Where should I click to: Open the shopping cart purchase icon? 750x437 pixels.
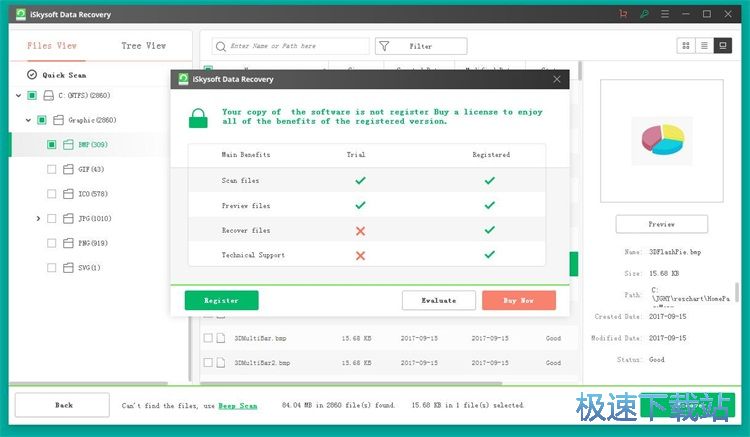pyautogui.click(x=623, y=14)
